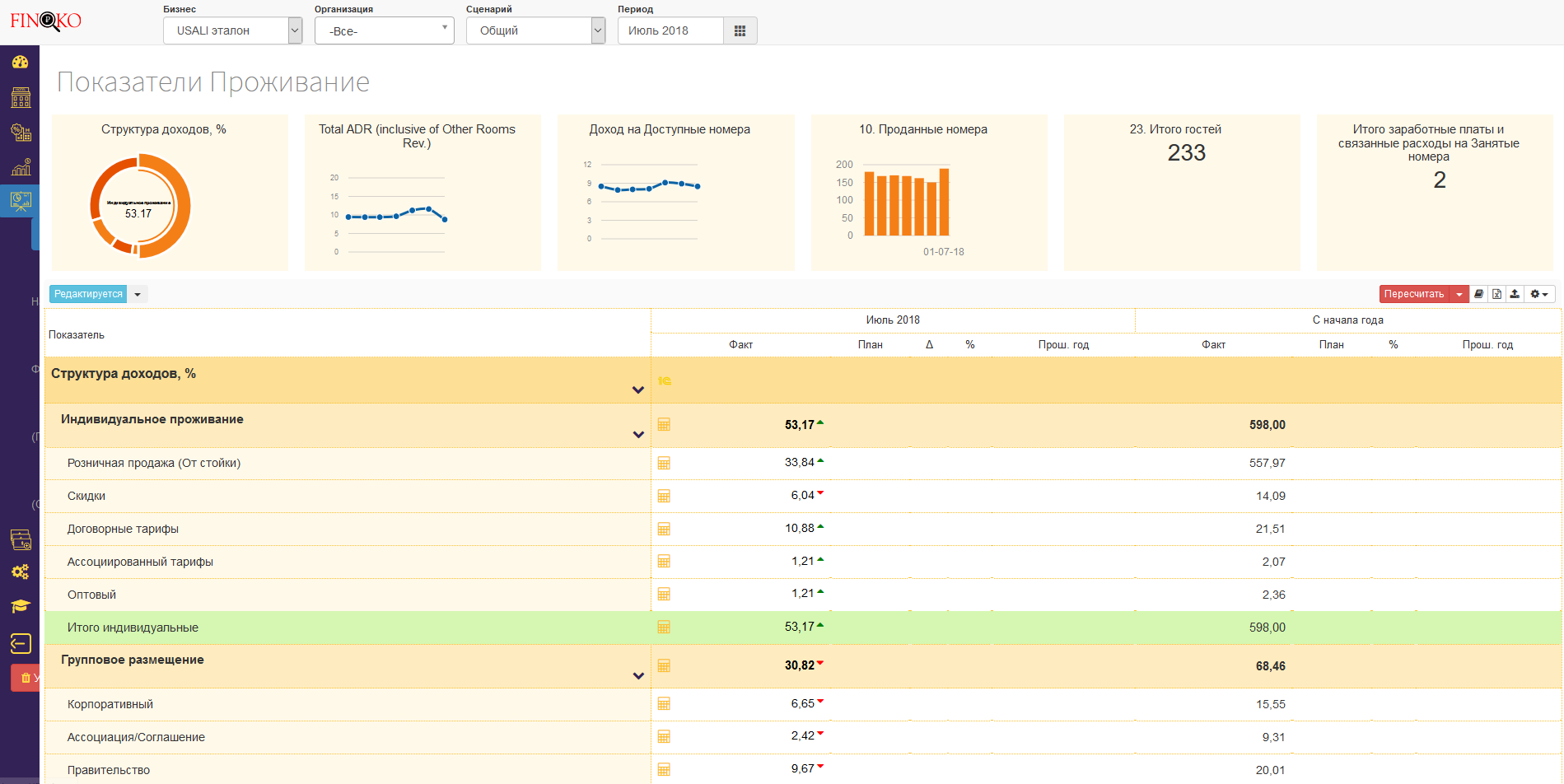This screenshot has width=1564, height=784.
Task: Export table with the Excel file icon
Action: click(1496, 294)
